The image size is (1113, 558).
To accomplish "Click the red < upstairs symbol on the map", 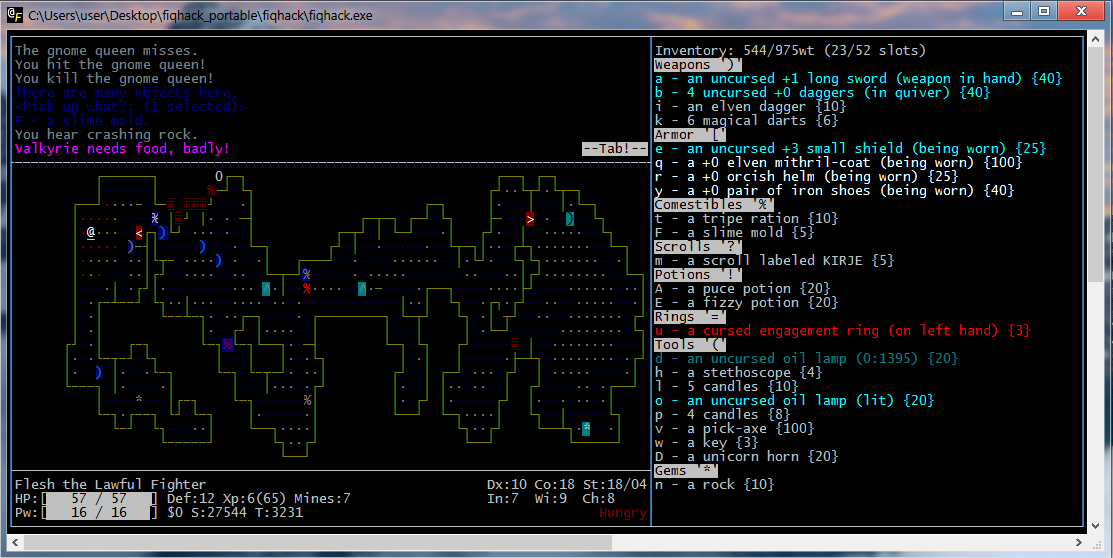I will point(139,233).
